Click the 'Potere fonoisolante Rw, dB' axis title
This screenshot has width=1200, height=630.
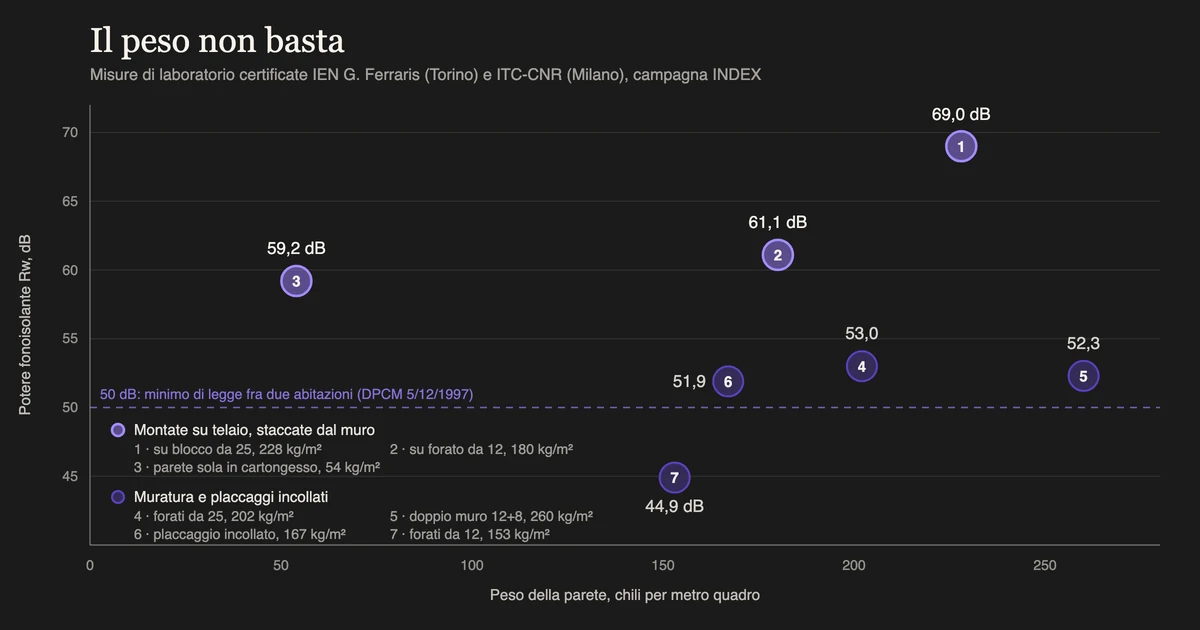[25, 325]
